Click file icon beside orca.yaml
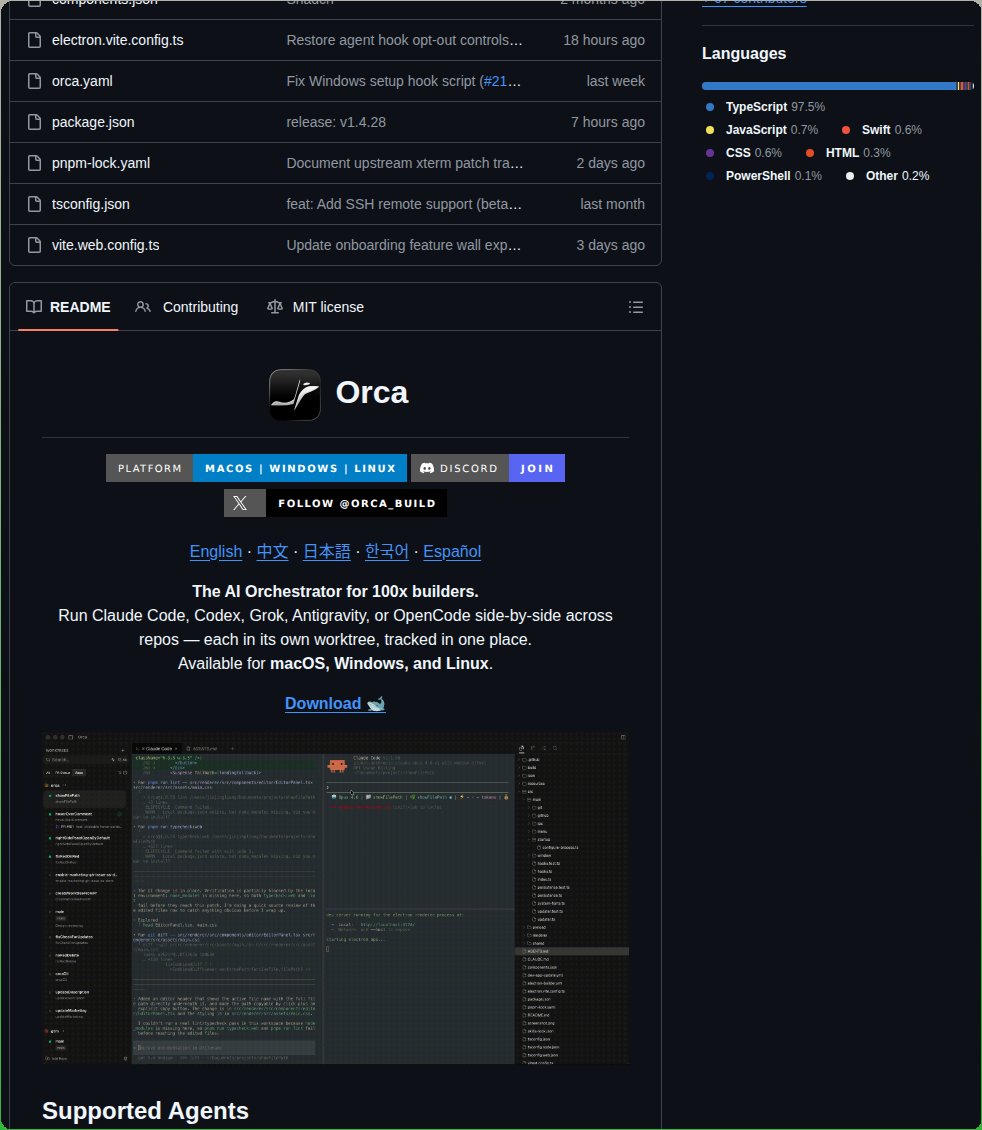982x1130 pixels. (34, 81)
